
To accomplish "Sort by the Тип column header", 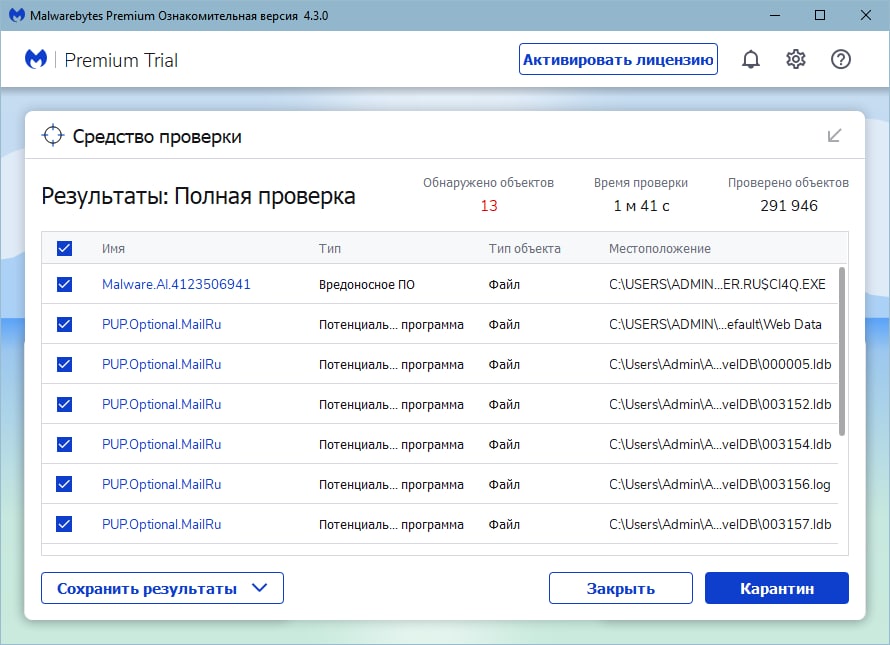I will [x=330, y=248].
